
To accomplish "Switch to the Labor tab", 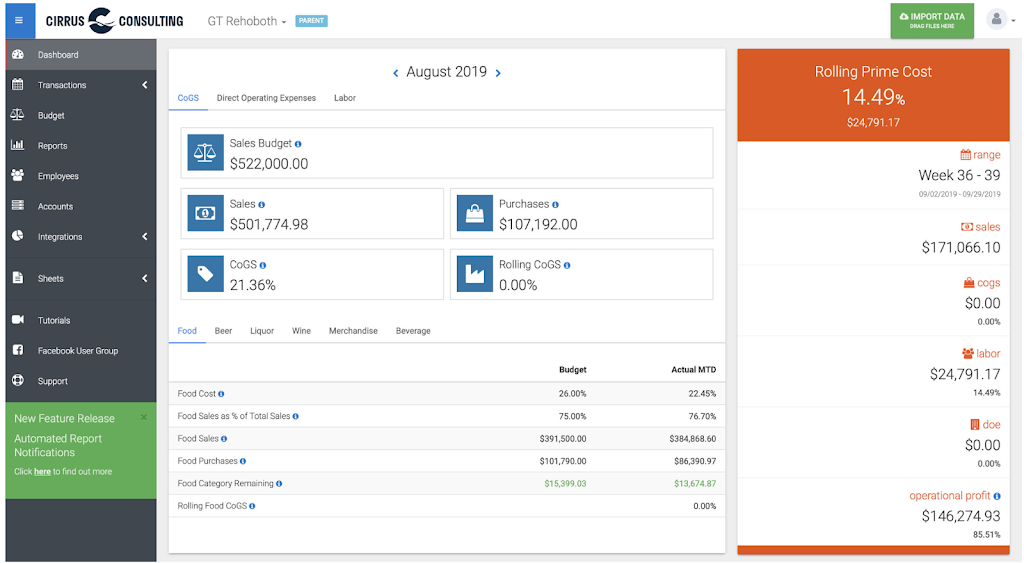I will pyautogui.click(x=344, y=98).
